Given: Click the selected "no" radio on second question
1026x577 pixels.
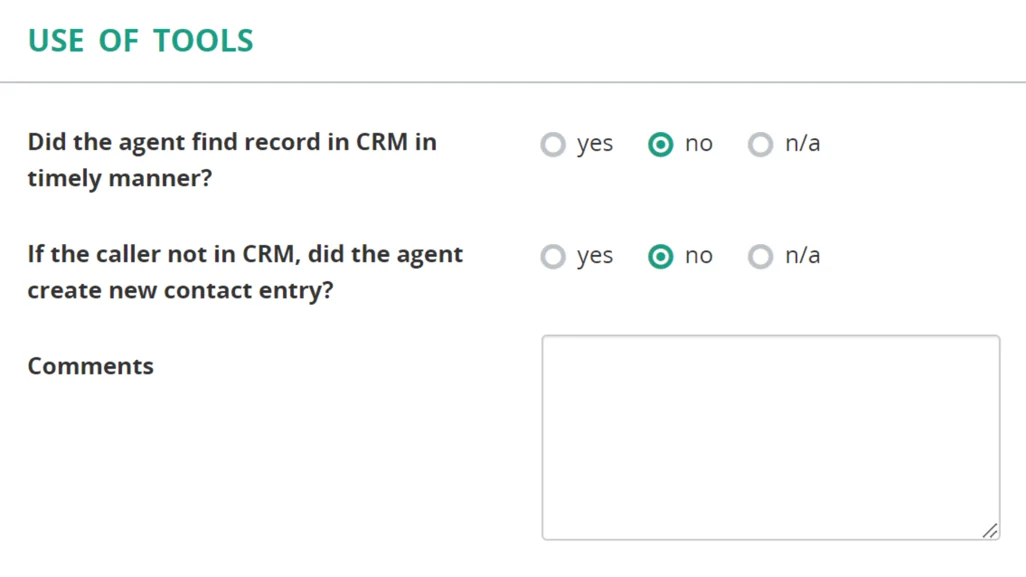Looking at the screenshot, I should pyautogui.click(x=660, y=256).
